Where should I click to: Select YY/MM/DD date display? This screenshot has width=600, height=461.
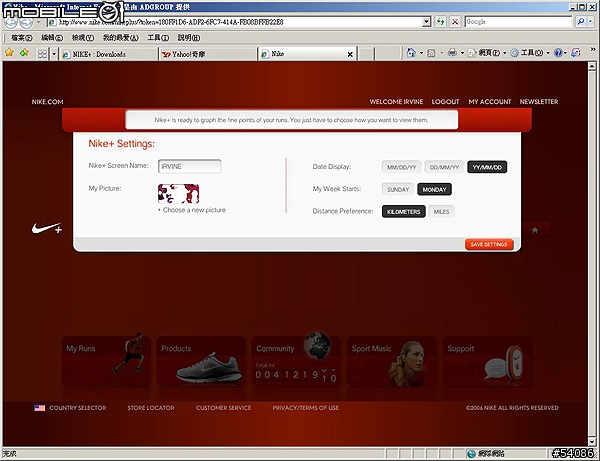pyautogui.click(x=487, y=167)
